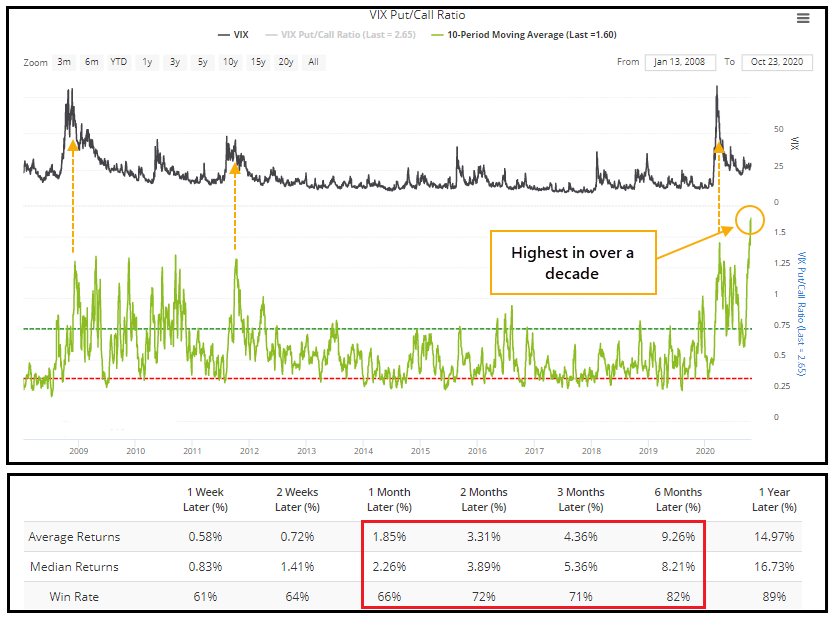Click the 3.31% average return cell
The height and width of the screenshot is (617, 833).
[x=483, y=537]
